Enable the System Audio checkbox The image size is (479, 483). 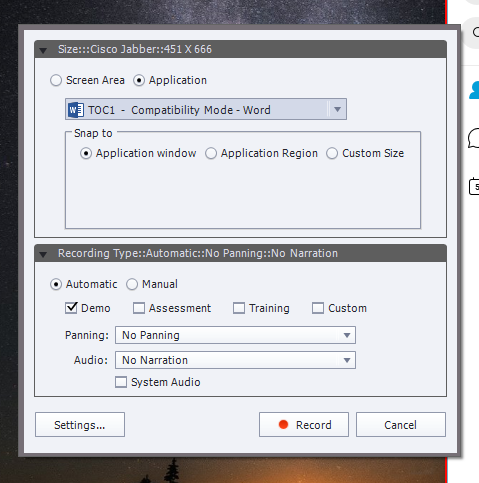coord(121,382)
